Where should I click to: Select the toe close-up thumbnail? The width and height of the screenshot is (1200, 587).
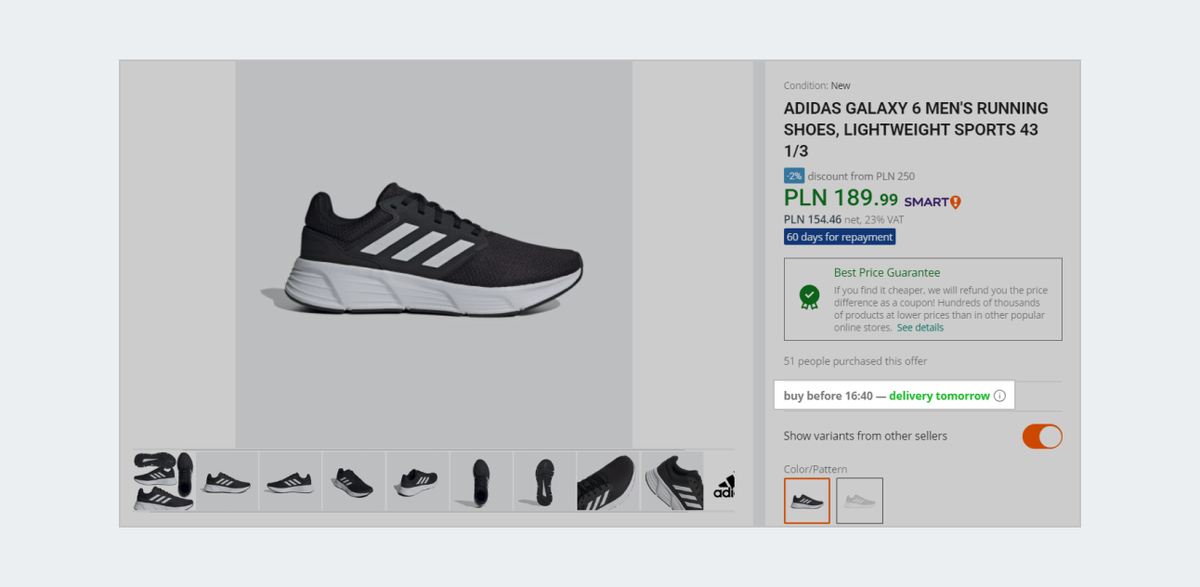pyautogui.click(x=607, y=482)
